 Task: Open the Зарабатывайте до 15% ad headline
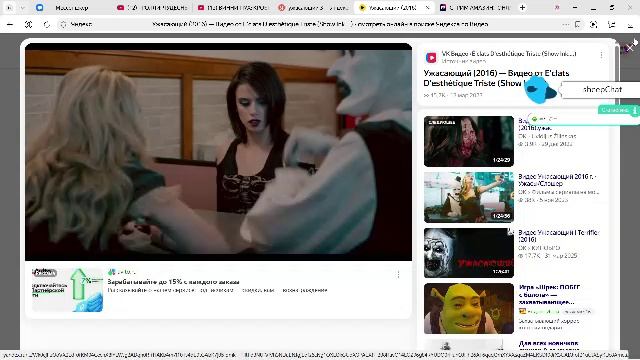173,282
